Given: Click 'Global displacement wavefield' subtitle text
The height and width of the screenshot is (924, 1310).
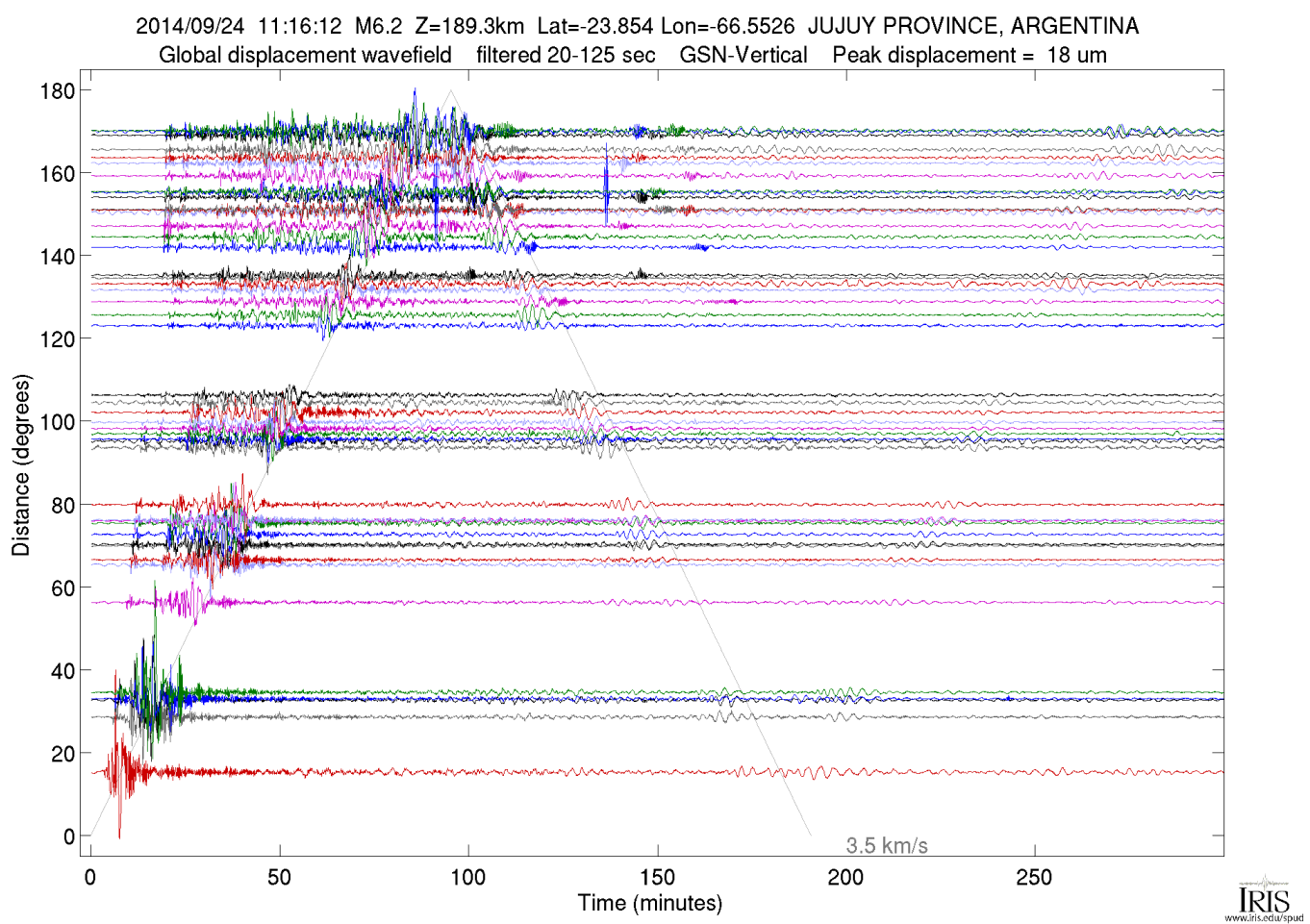Looking at the screenshot, I should point(305,55).
